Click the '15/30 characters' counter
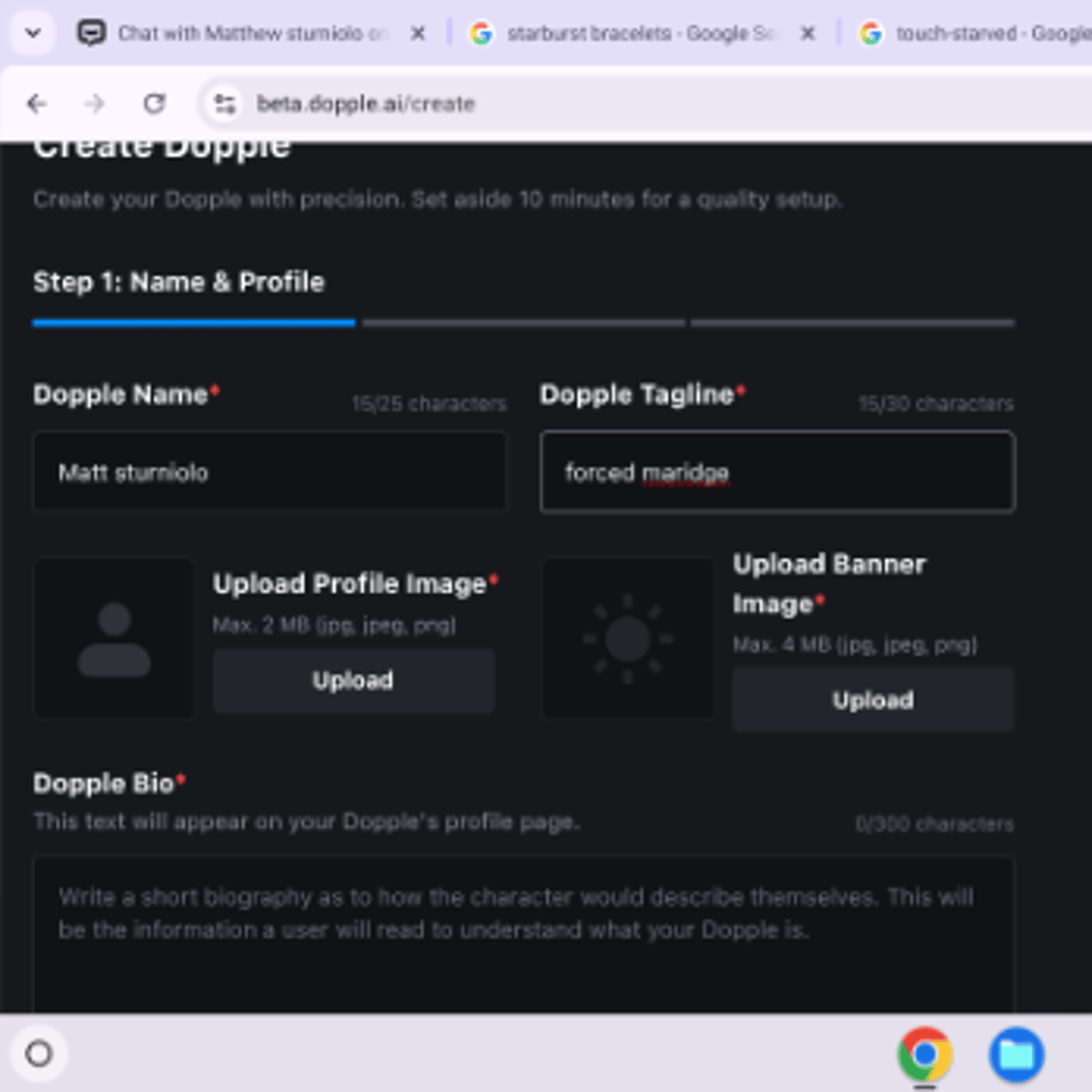Image resolution: width=1092 pixels, height=1092 pixels. coord(936,404)
